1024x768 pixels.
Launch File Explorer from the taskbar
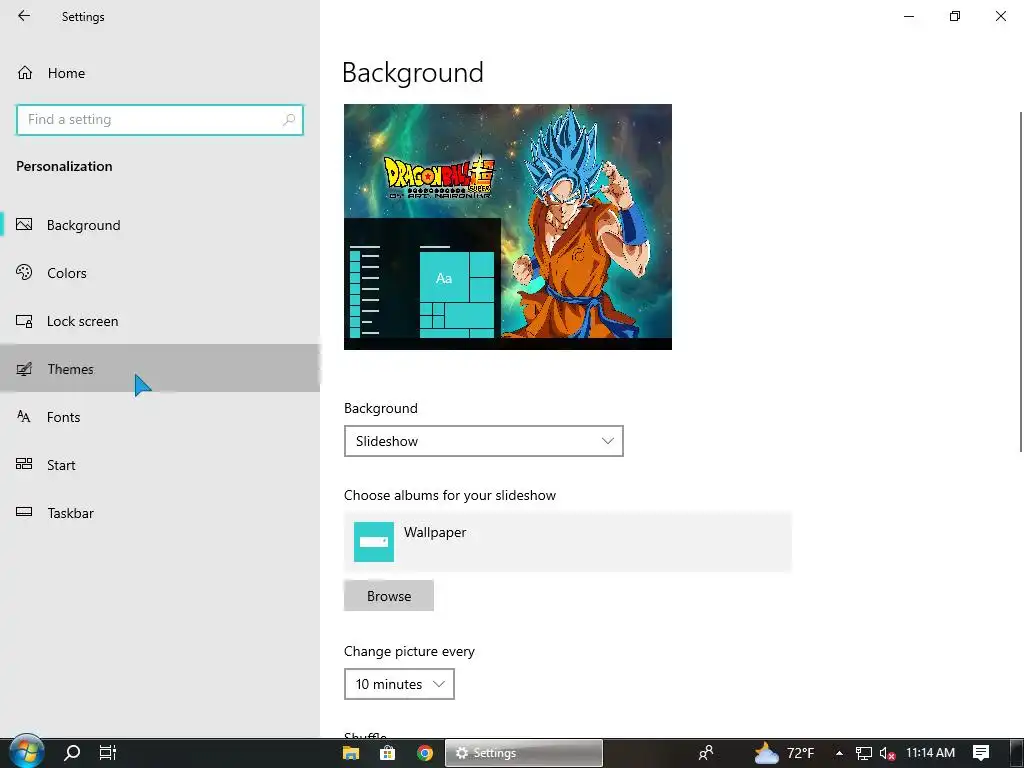(351, 753)
